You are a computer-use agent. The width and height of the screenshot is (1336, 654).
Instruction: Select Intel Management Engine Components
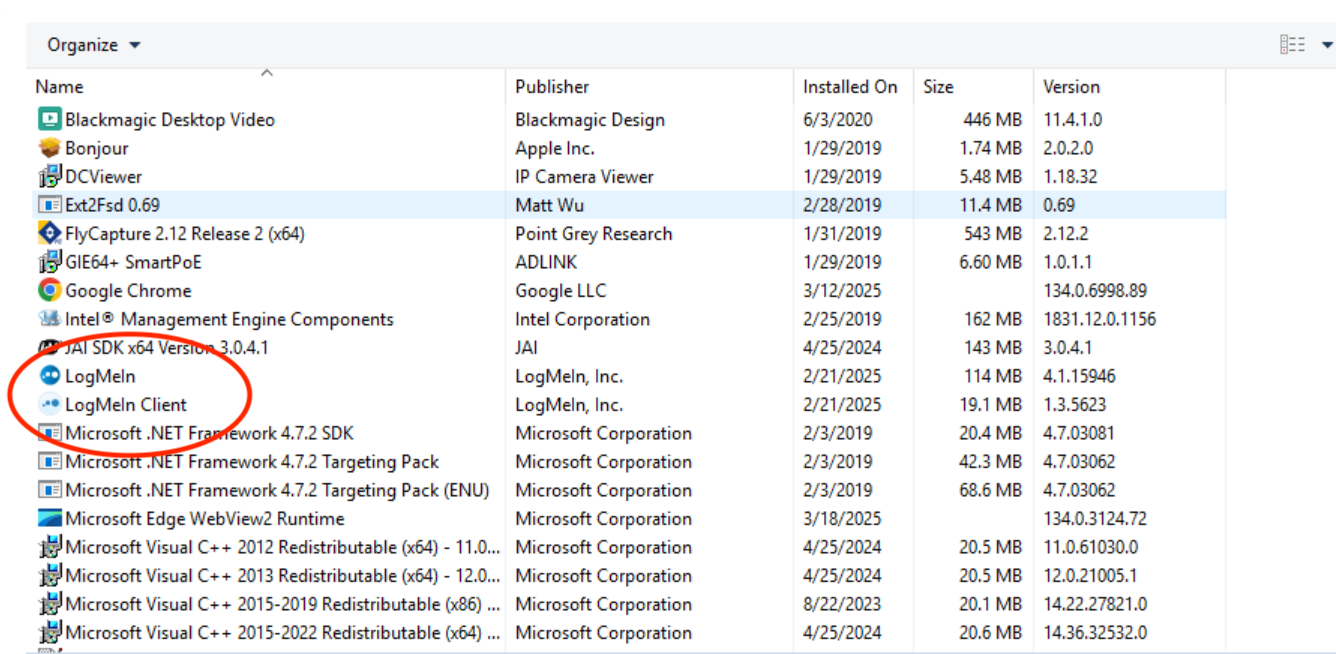(229, 319)
